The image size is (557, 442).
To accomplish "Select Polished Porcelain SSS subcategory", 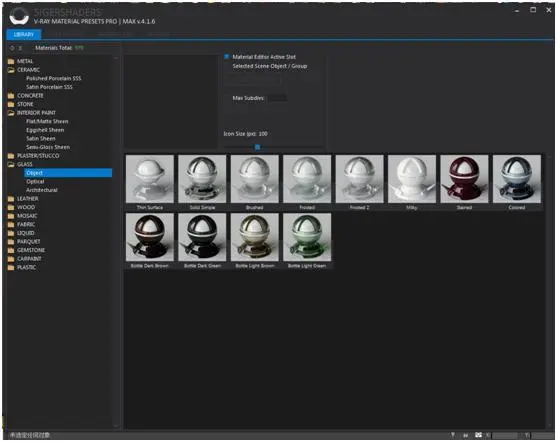I will (54, 78).
